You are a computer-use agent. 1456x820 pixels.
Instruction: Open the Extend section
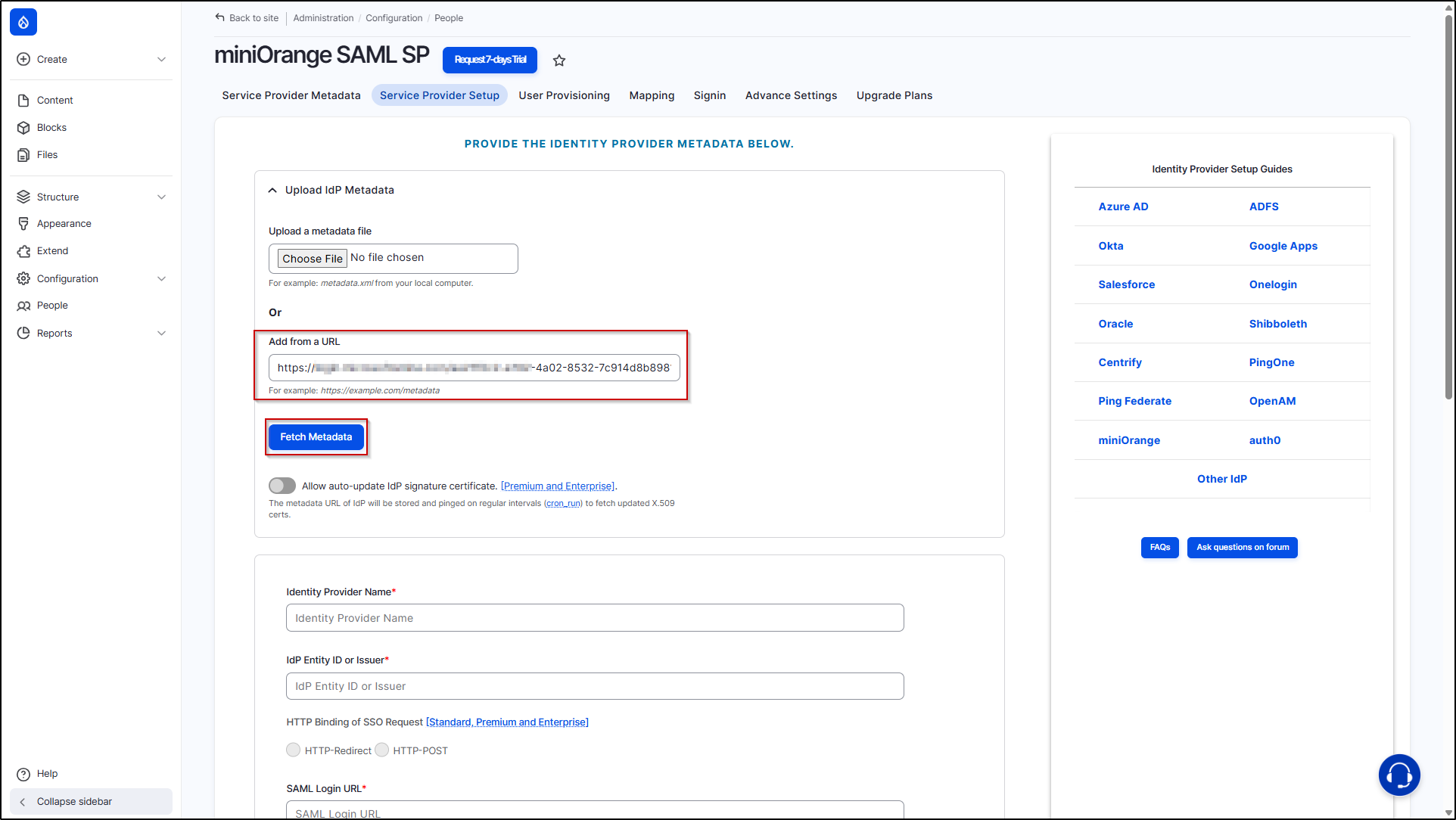point(52,250)
